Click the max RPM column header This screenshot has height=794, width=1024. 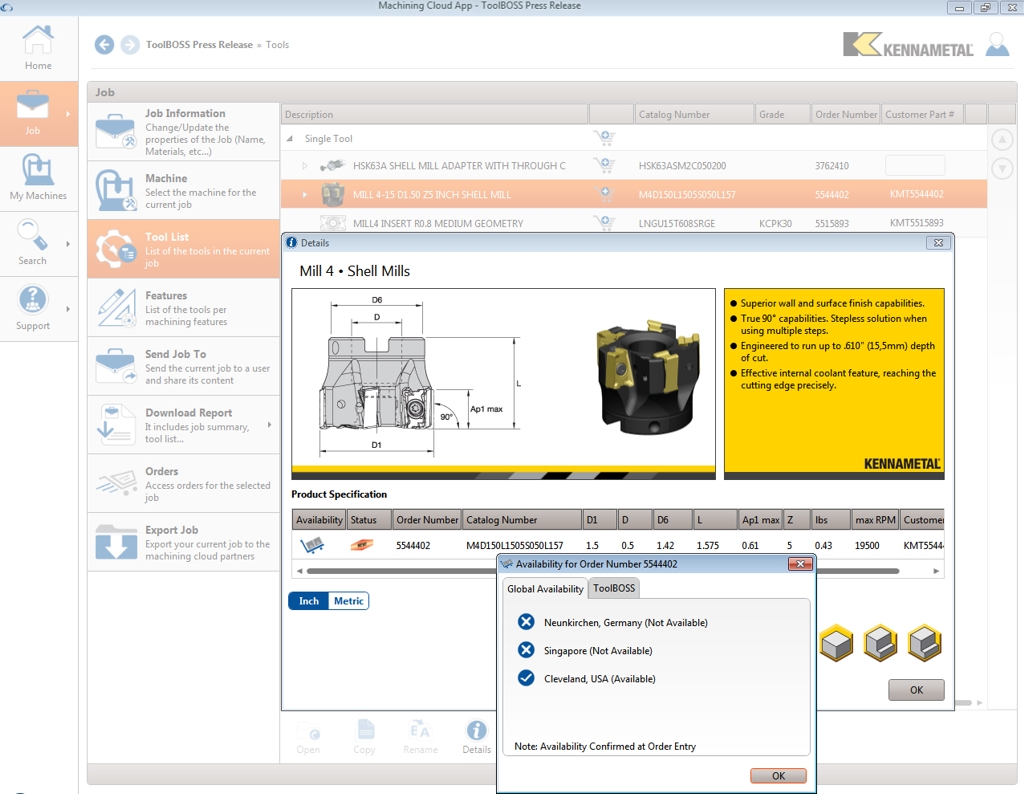pos(875,520)
